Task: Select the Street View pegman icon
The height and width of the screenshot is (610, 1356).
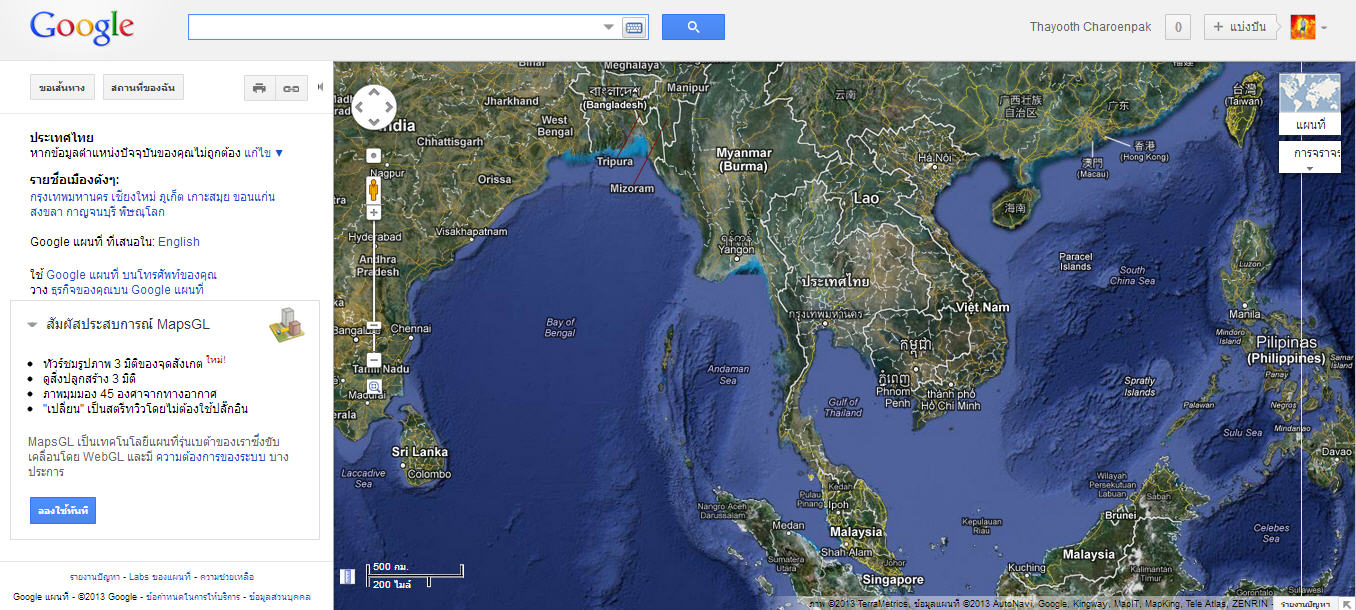Action: [374, 188]
